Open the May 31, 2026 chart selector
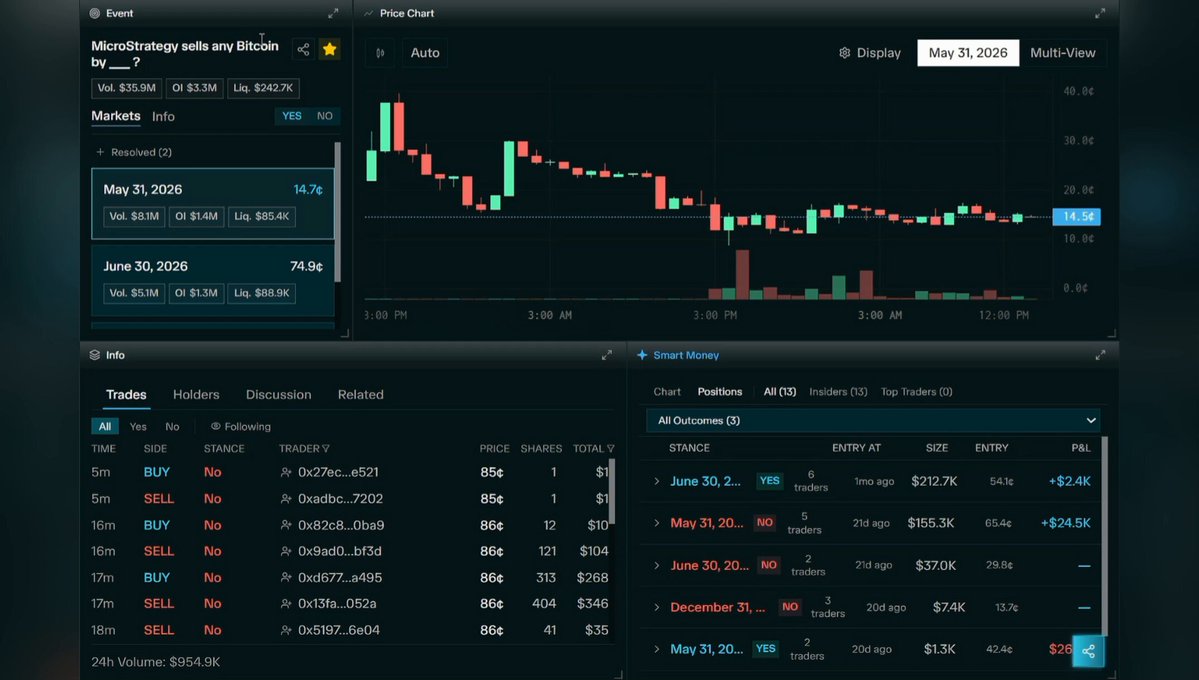The image size is (1199, 680). coord(968,53)
